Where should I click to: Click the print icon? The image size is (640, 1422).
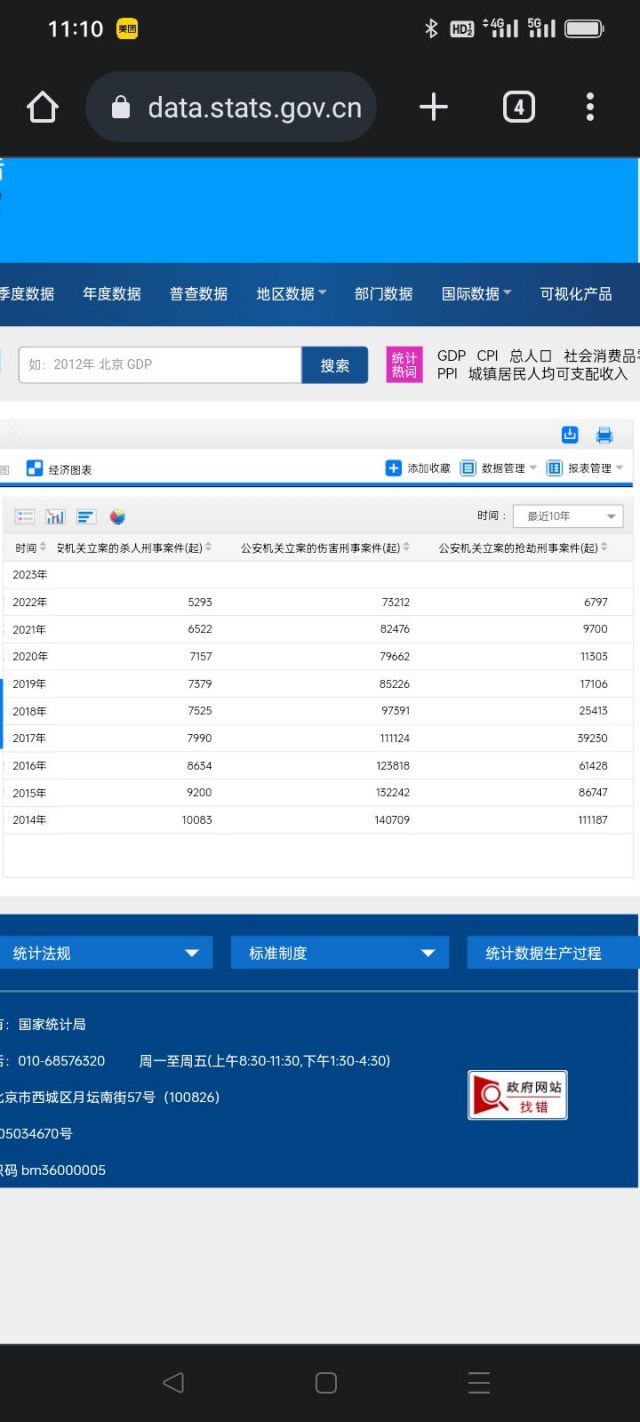[x=604, y=434]
